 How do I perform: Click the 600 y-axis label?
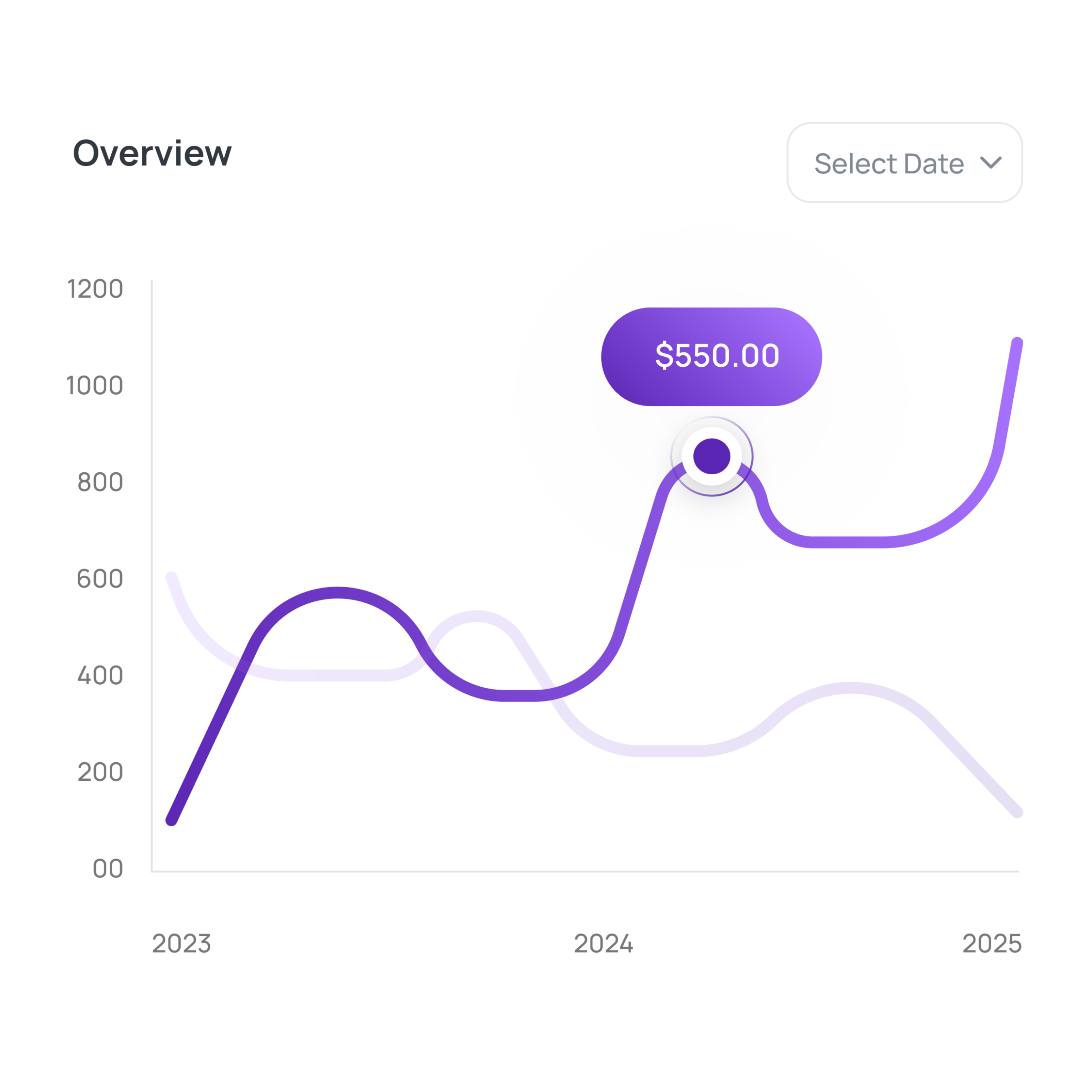click(99, 579)
